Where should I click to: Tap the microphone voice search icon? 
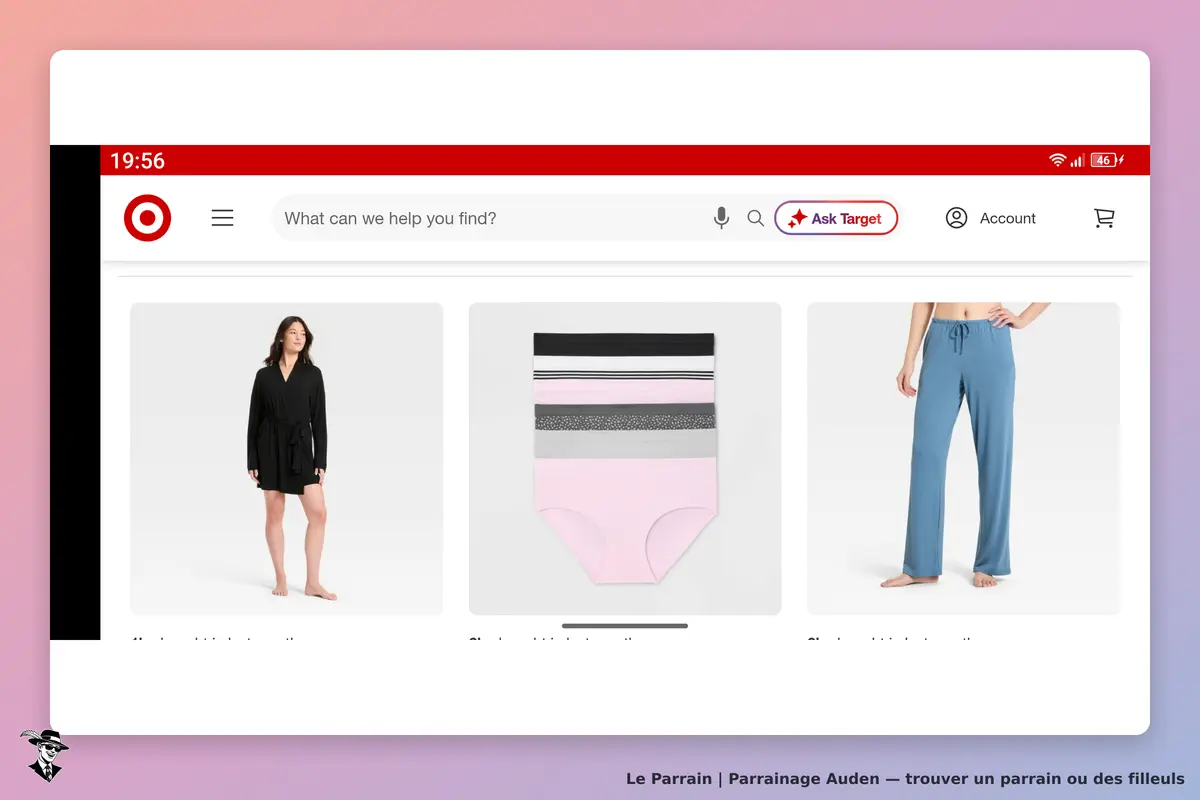pos(721,218)
